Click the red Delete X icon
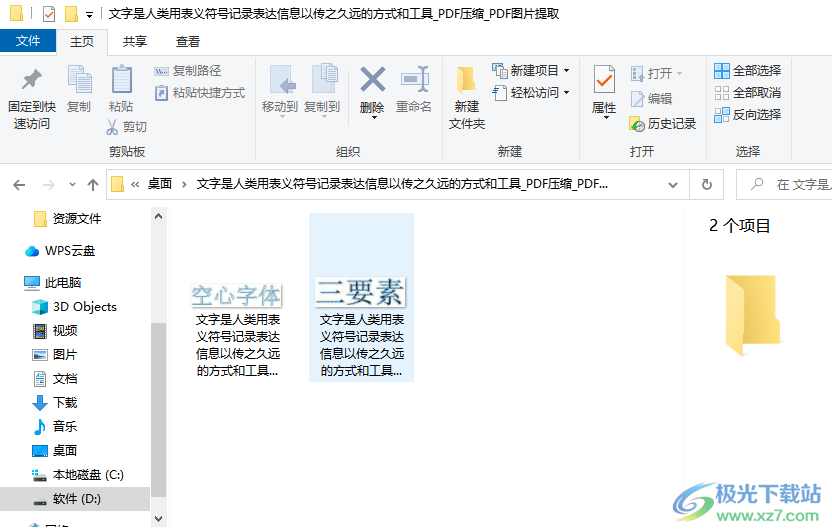This screenshot has width=832, height=532. pos(372,80)
